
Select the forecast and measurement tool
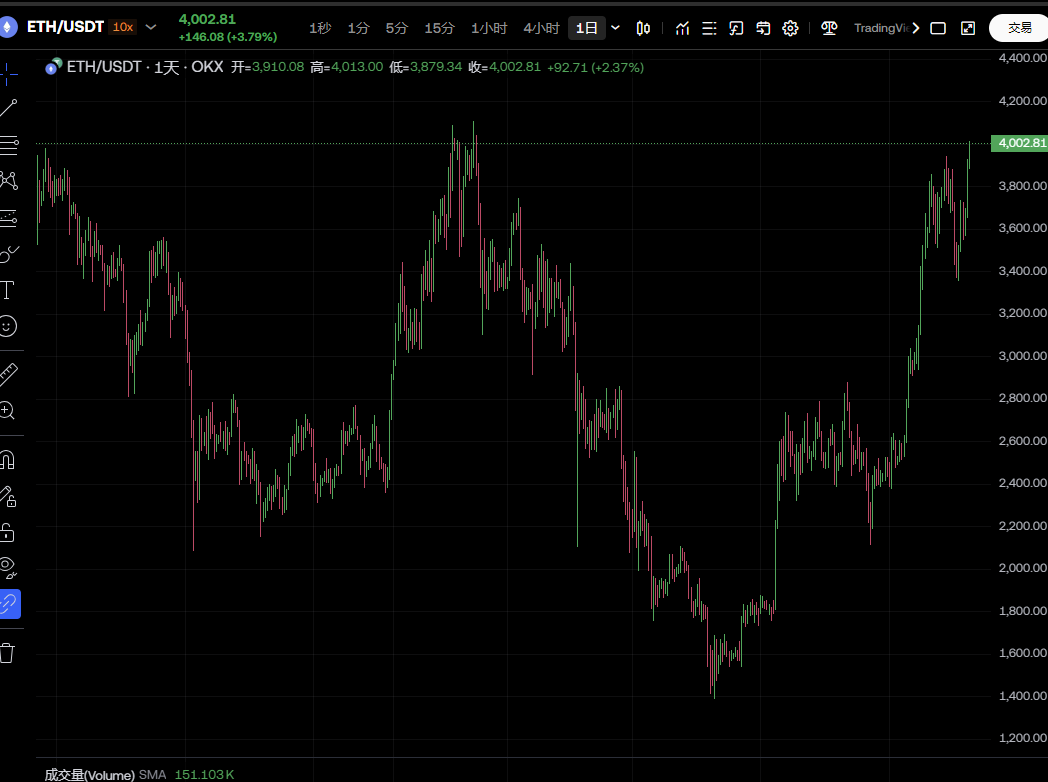tap(9, 218)
